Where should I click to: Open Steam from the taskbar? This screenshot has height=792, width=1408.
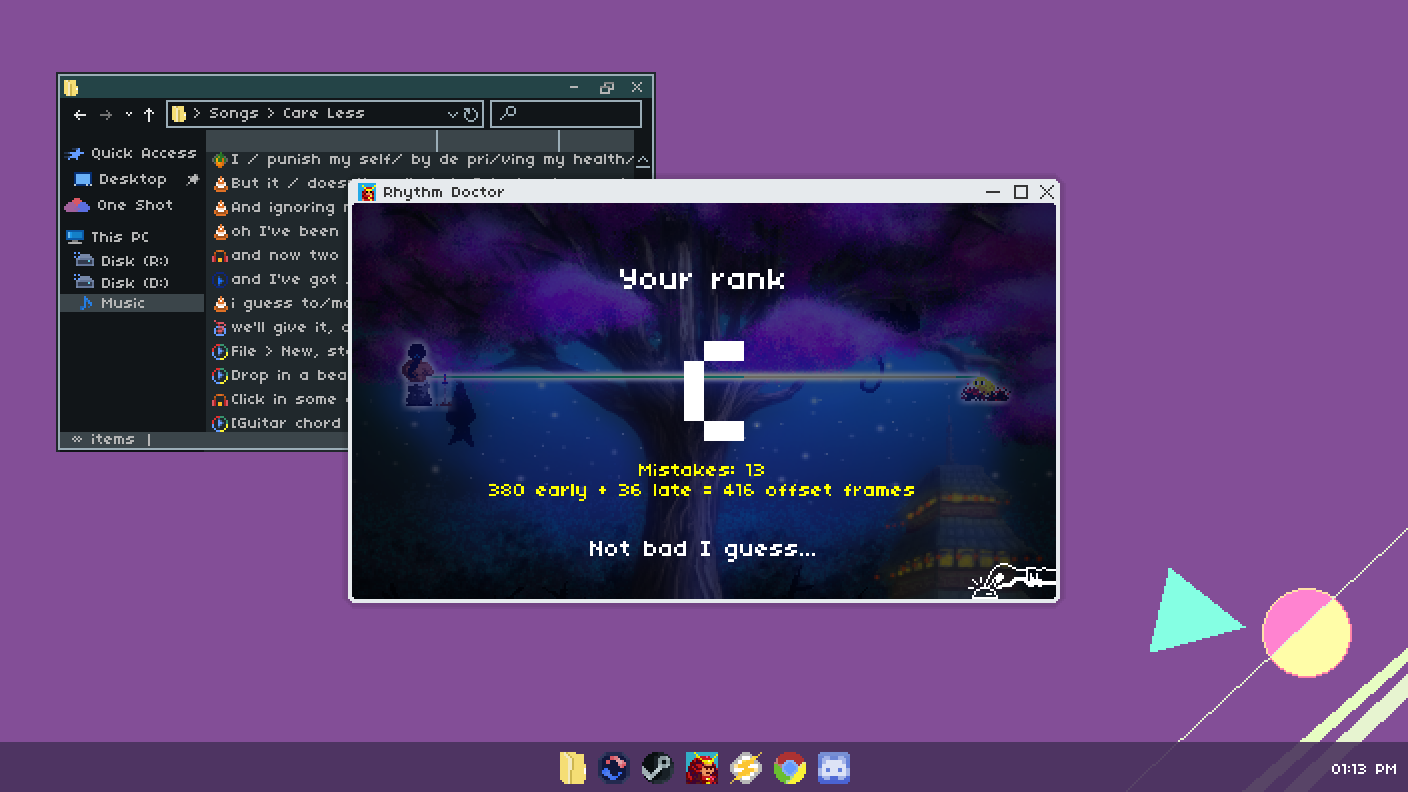tap(657, 768)
